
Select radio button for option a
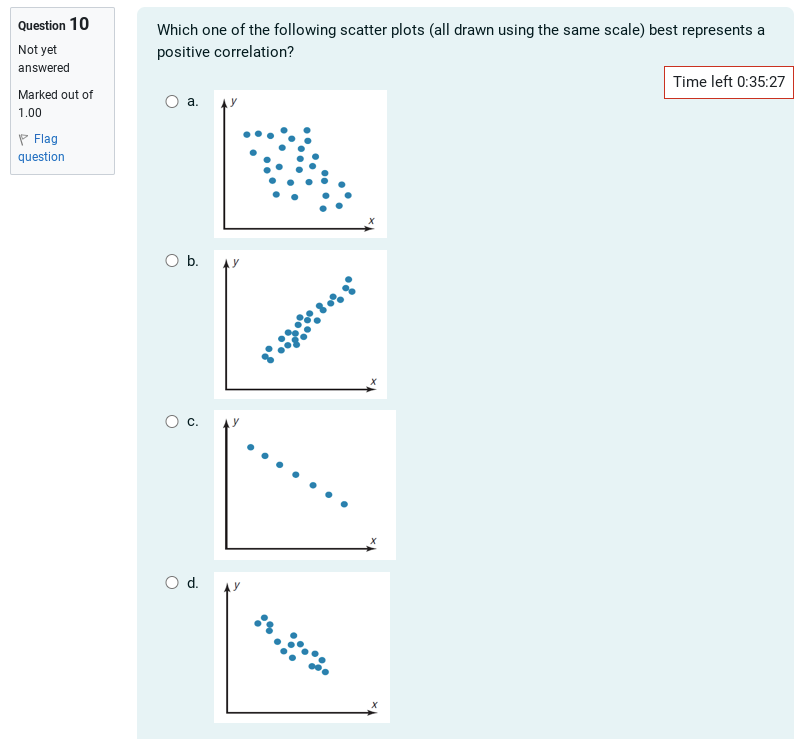(x=171, y=101)
